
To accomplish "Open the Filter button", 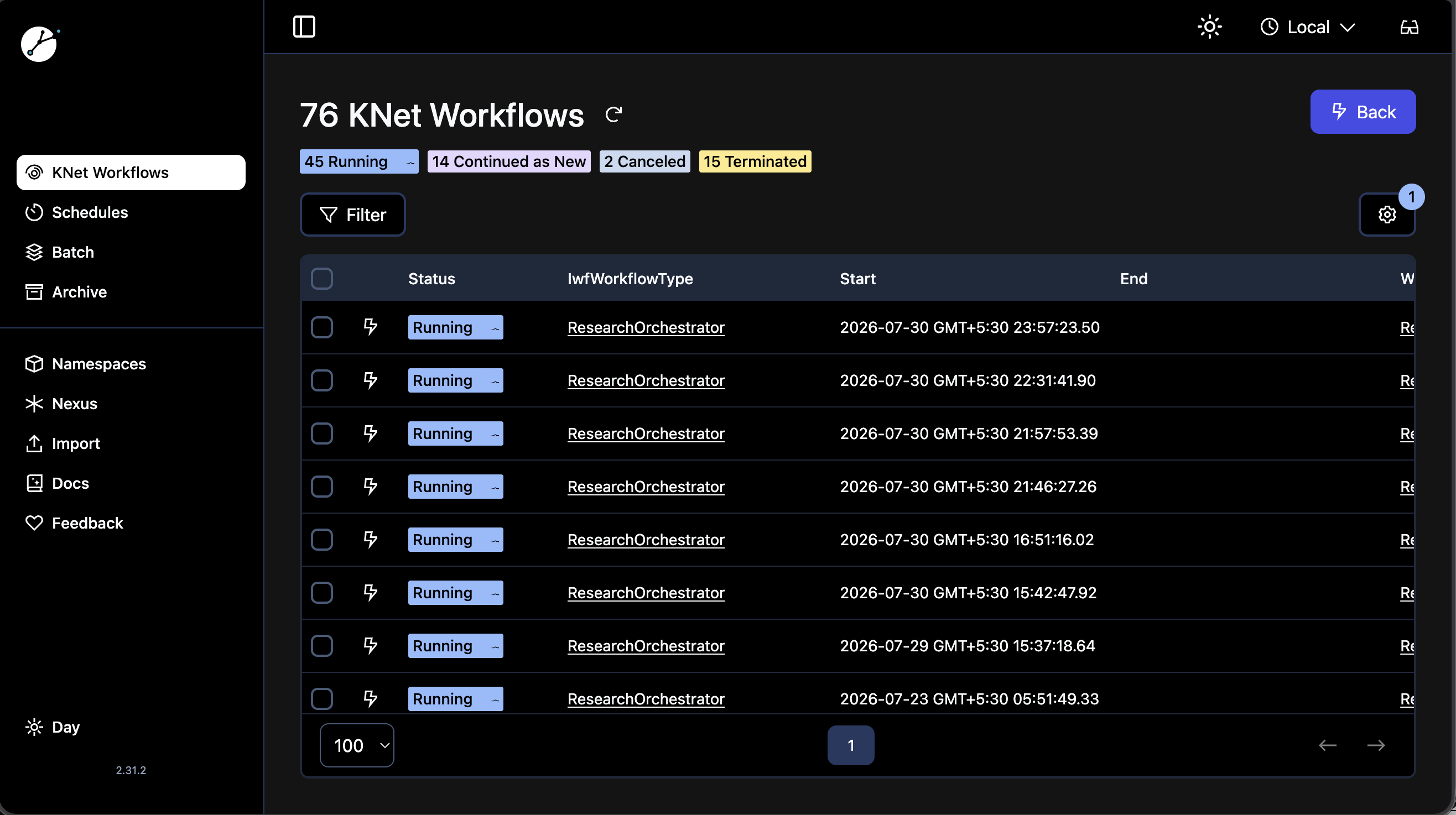I will 353,215.
